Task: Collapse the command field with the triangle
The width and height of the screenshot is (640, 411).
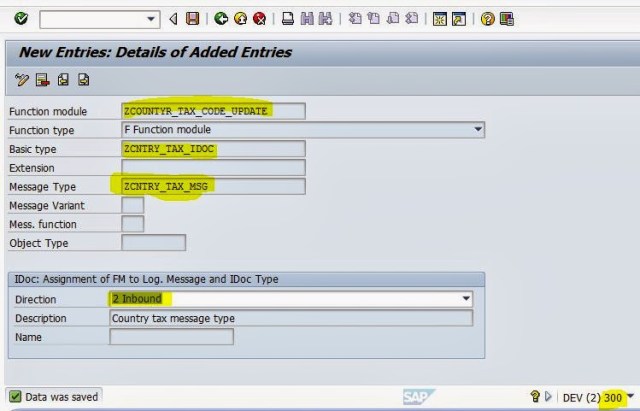Action: 173,19
